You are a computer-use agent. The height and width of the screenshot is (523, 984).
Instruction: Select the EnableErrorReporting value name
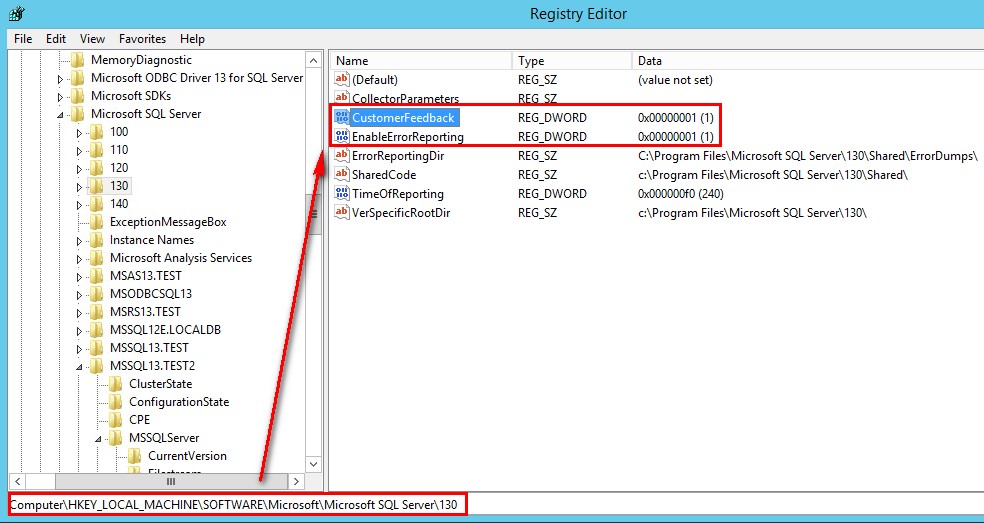[407, 136]
